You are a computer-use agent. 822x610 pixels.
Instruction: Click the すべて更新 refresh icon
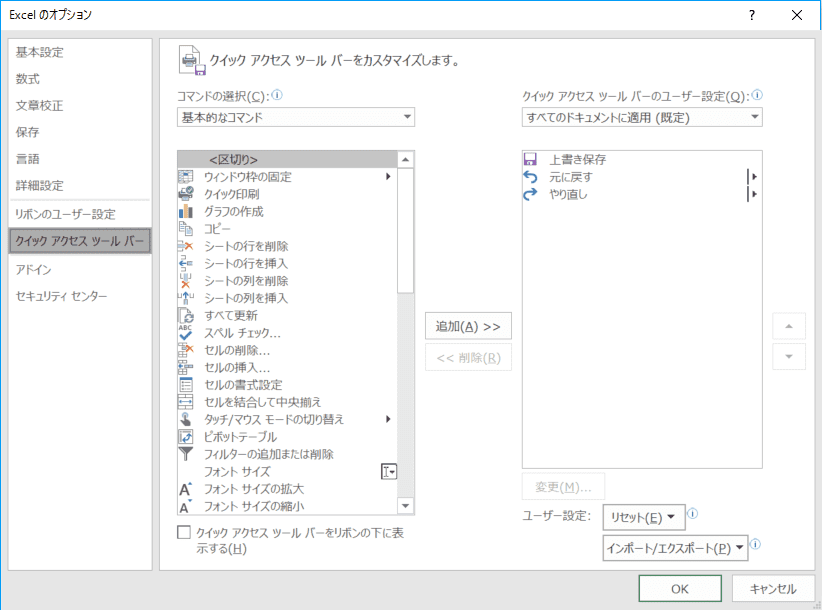[x=186, y=315]
